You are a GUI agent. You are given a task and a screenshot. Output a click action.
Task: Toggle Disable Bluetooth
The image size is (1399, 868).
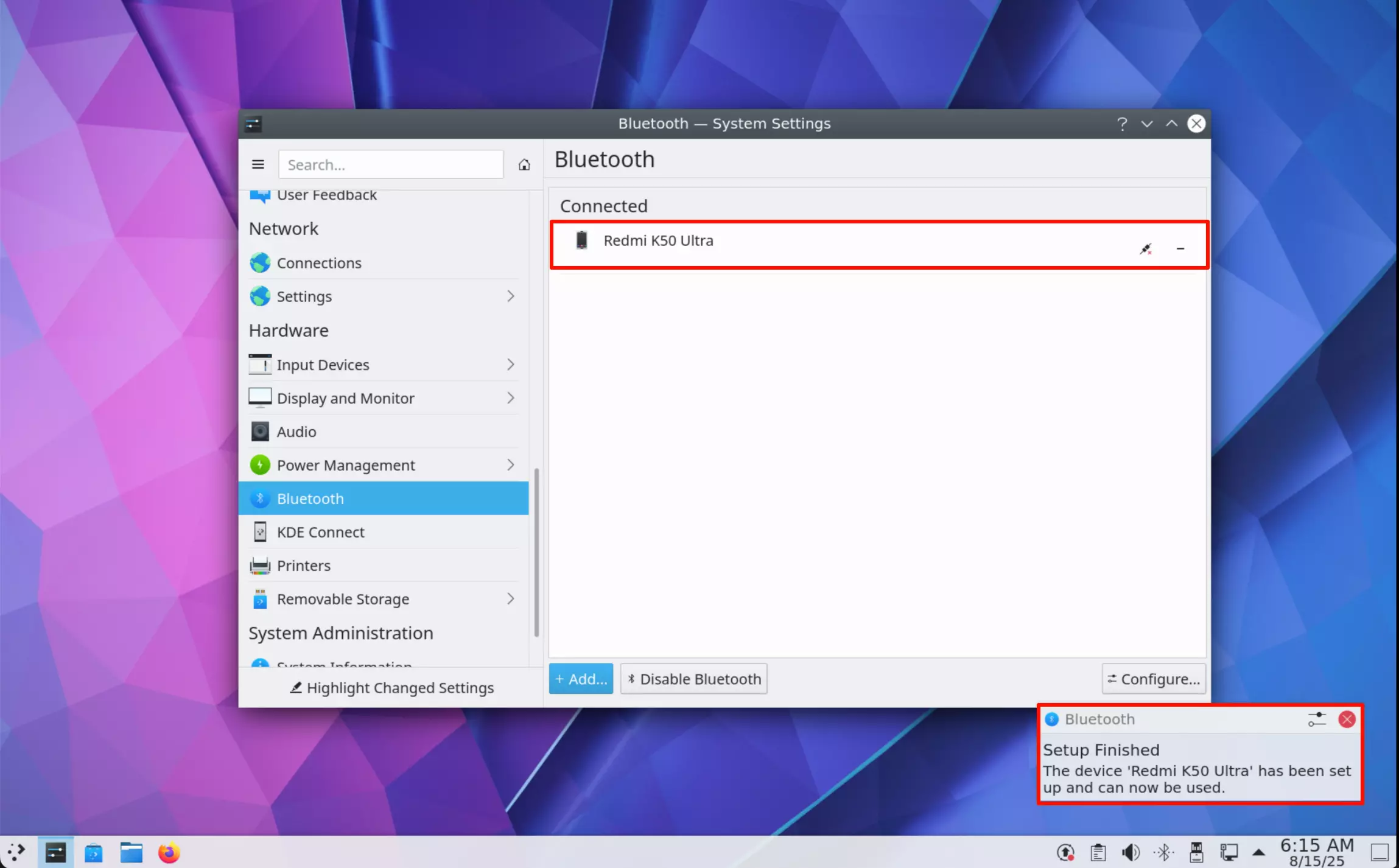point(694,679)
